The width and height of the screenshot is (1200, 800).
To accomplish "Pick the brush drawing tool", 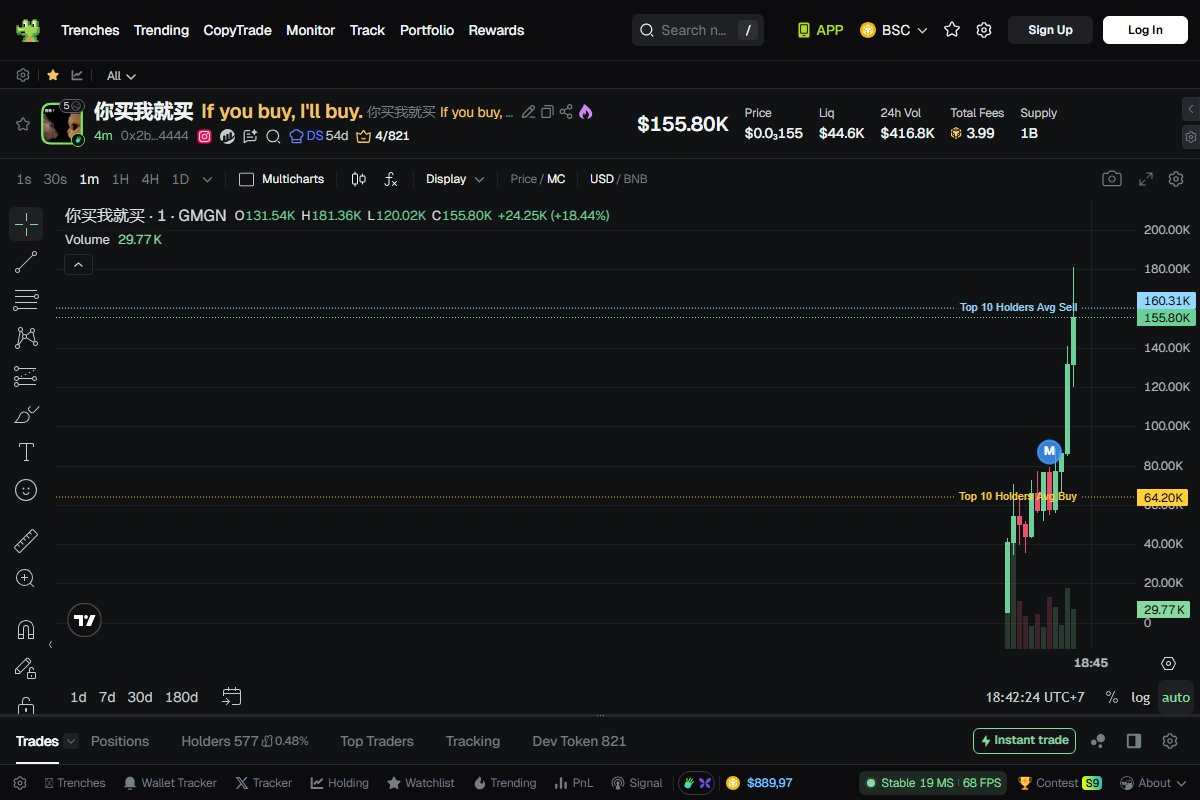I will point(26,413).
